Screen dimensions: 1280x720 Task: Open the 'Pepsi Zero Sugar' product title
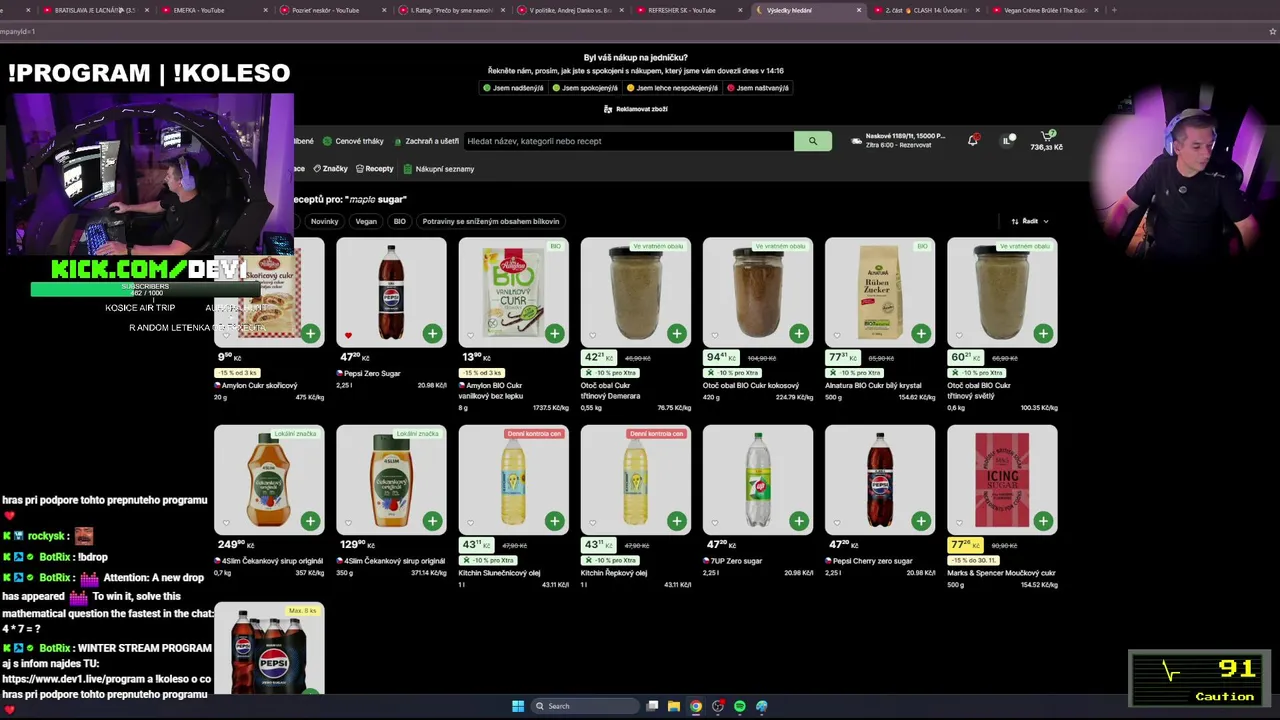coord(372,373)
